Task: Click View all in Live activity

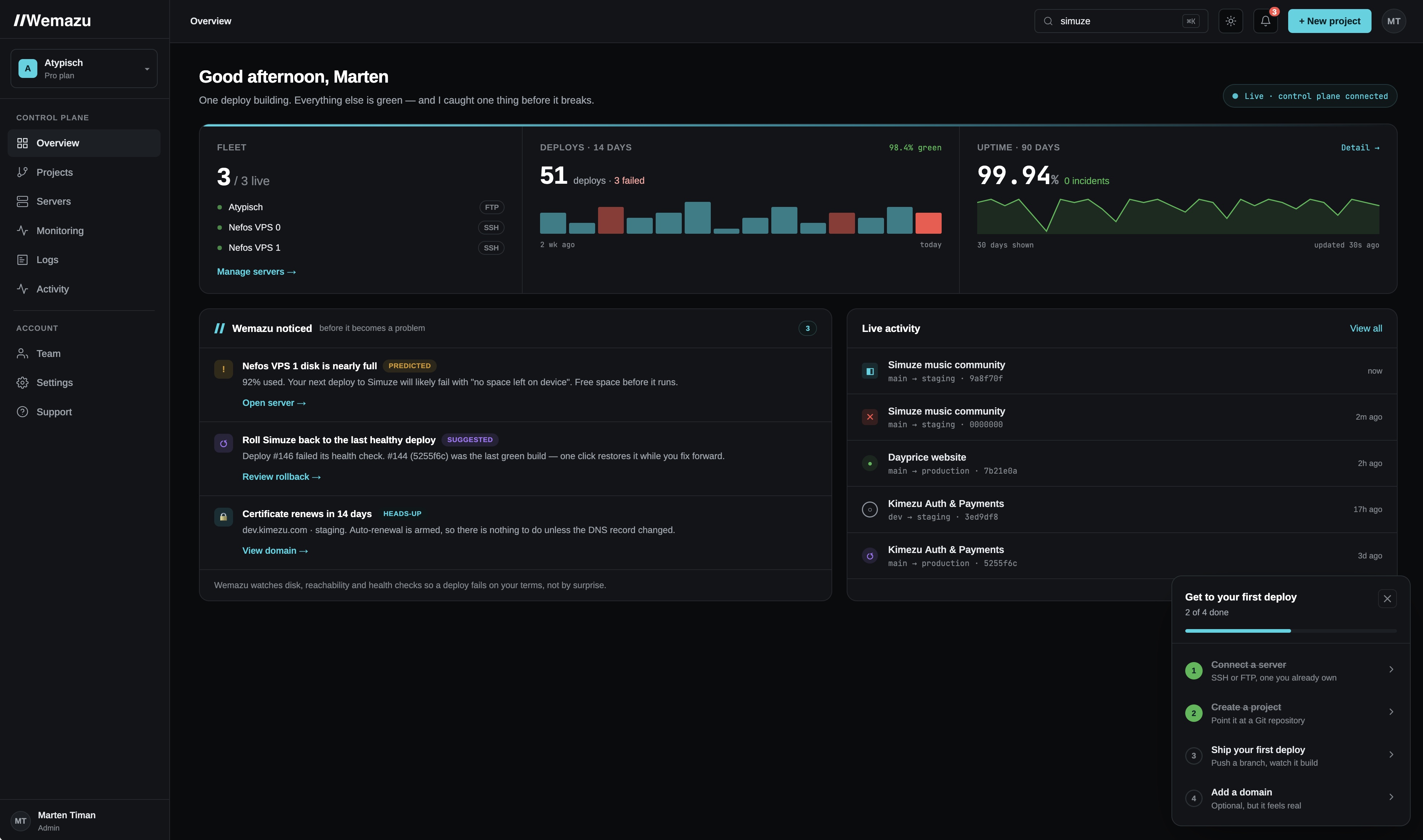Action: 1366,328
